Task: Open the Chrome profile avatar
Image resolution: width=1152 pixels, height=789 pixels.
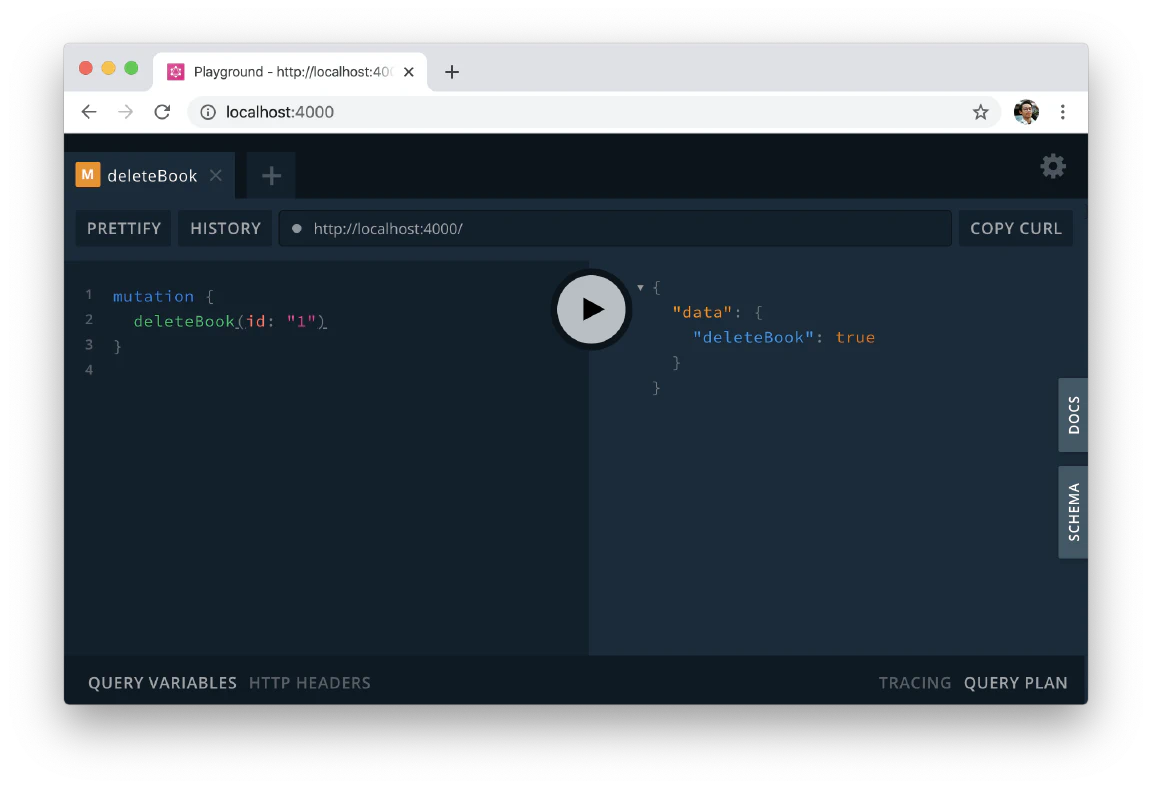Action: [x=1026, y=112]
